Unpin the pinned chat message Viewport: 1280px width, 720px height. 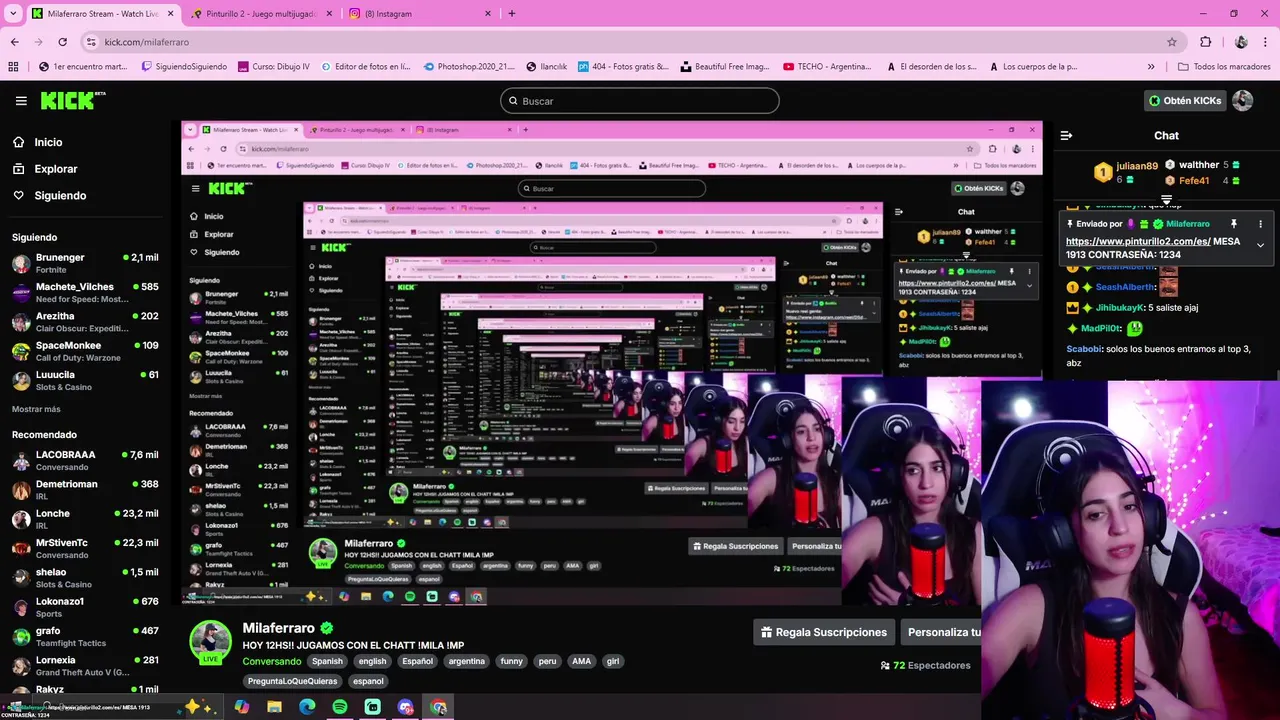(1234, 224)
